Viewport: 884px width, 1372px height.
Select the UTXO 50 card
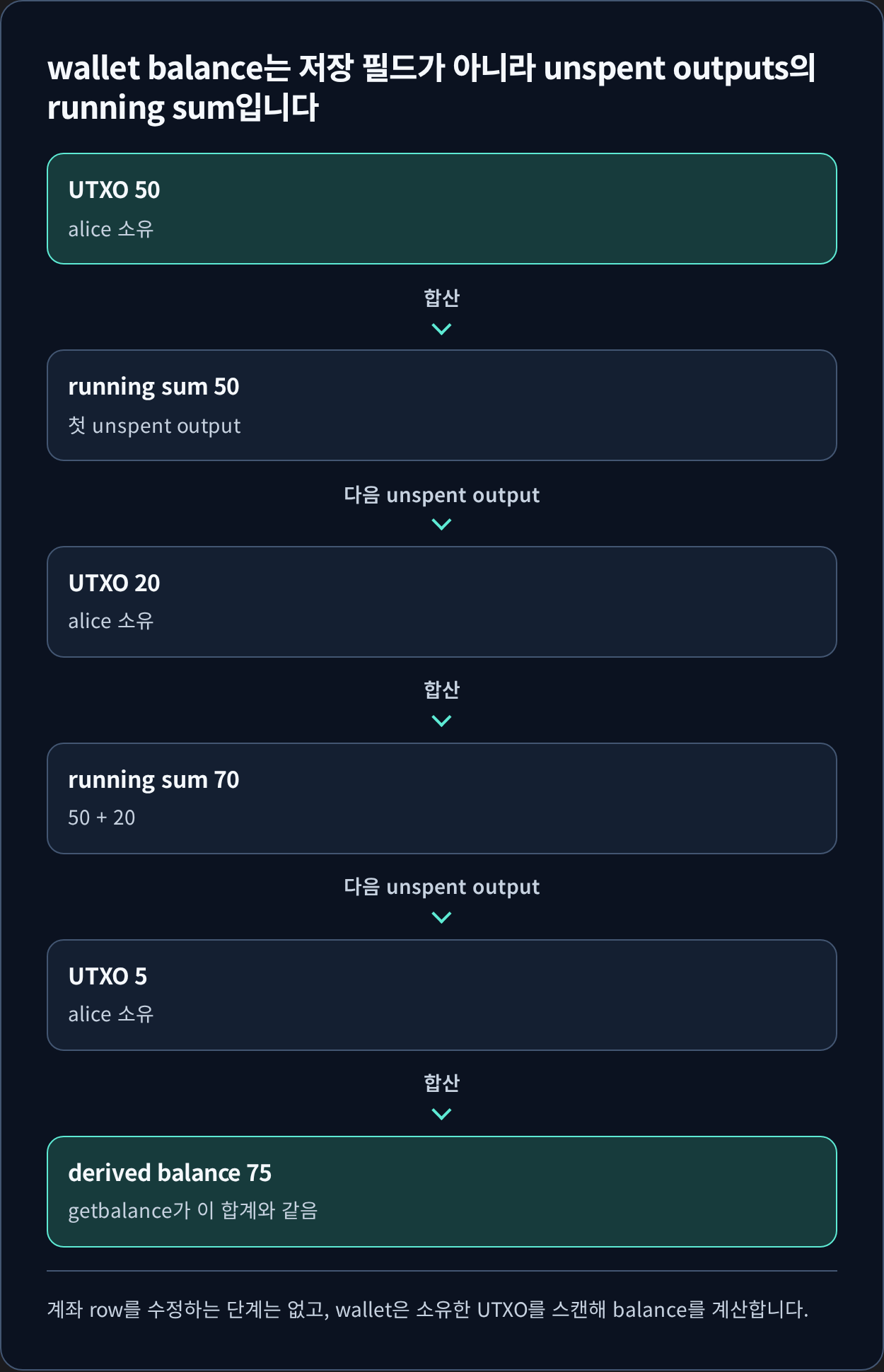pyautogui.click(x=442, y=209)
